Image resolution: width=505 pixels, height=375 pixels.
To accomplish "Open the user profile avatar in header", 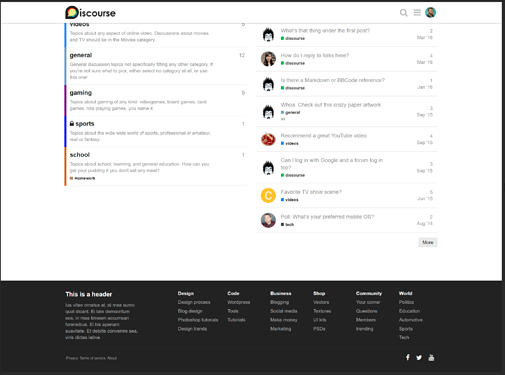I will 430,13.
